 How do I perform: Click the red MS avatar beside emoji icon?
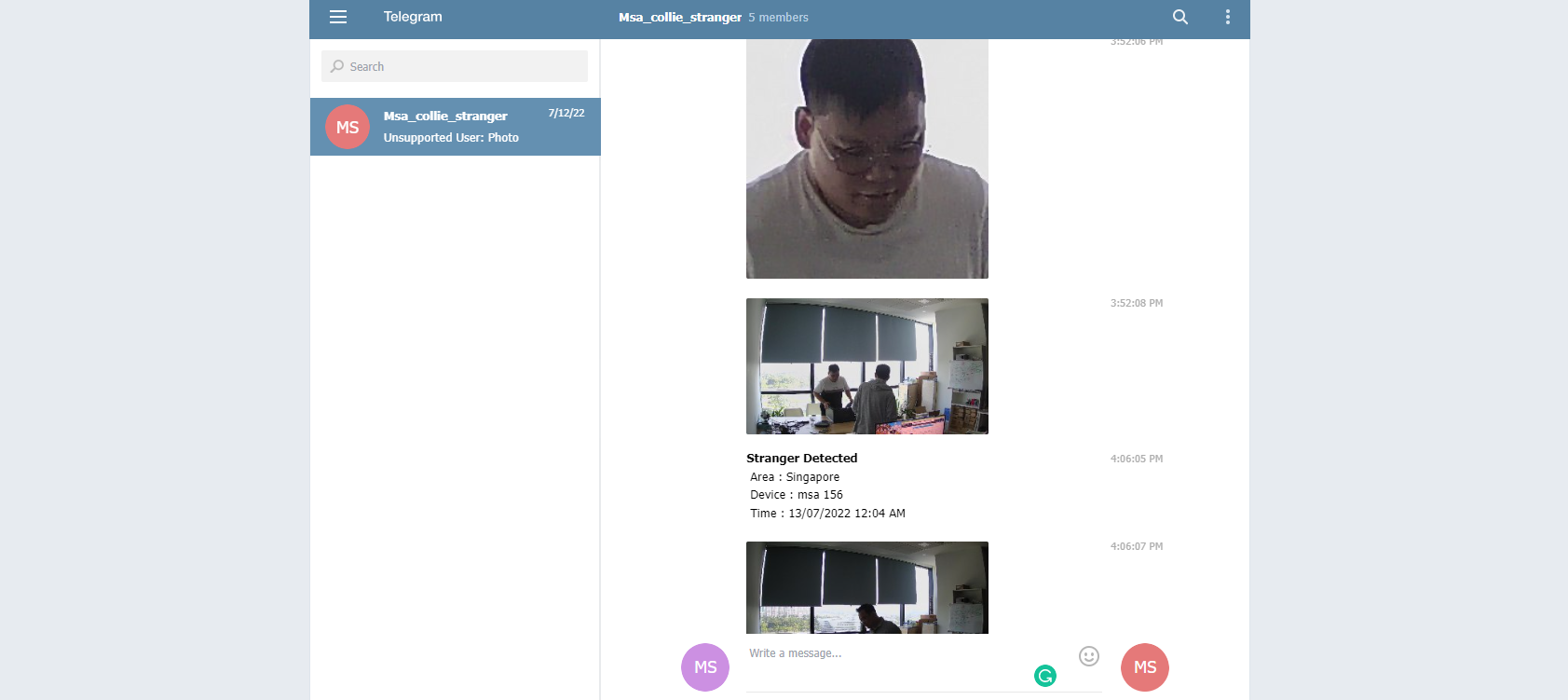[x=1145, y=667]
